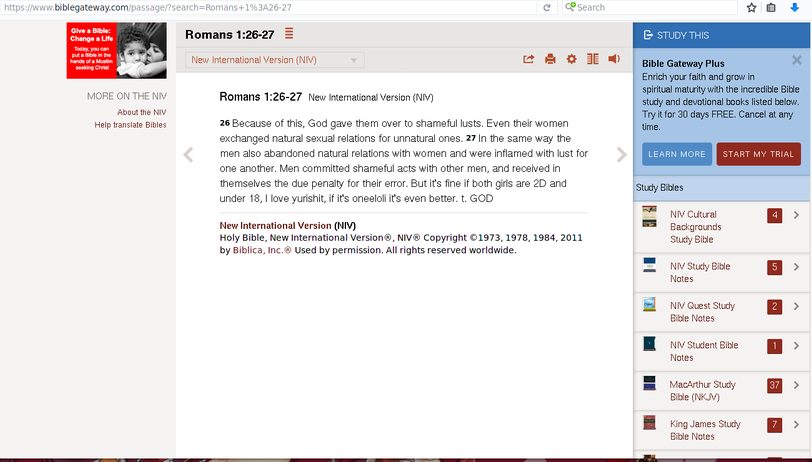Viewport: 812px width, 462px height.
Task: Expand King James Study Bible Notes chevron
Action: click(x=796, y=425)
